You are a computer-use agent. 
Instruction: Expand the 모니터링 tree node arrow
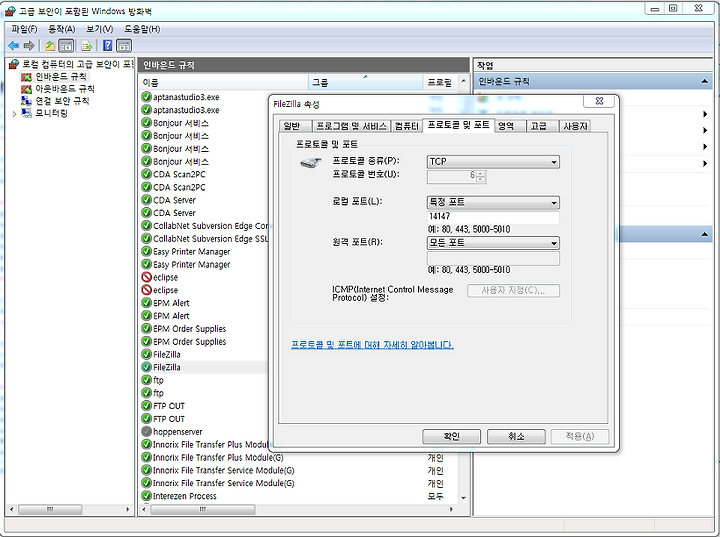tap(14, 113)
